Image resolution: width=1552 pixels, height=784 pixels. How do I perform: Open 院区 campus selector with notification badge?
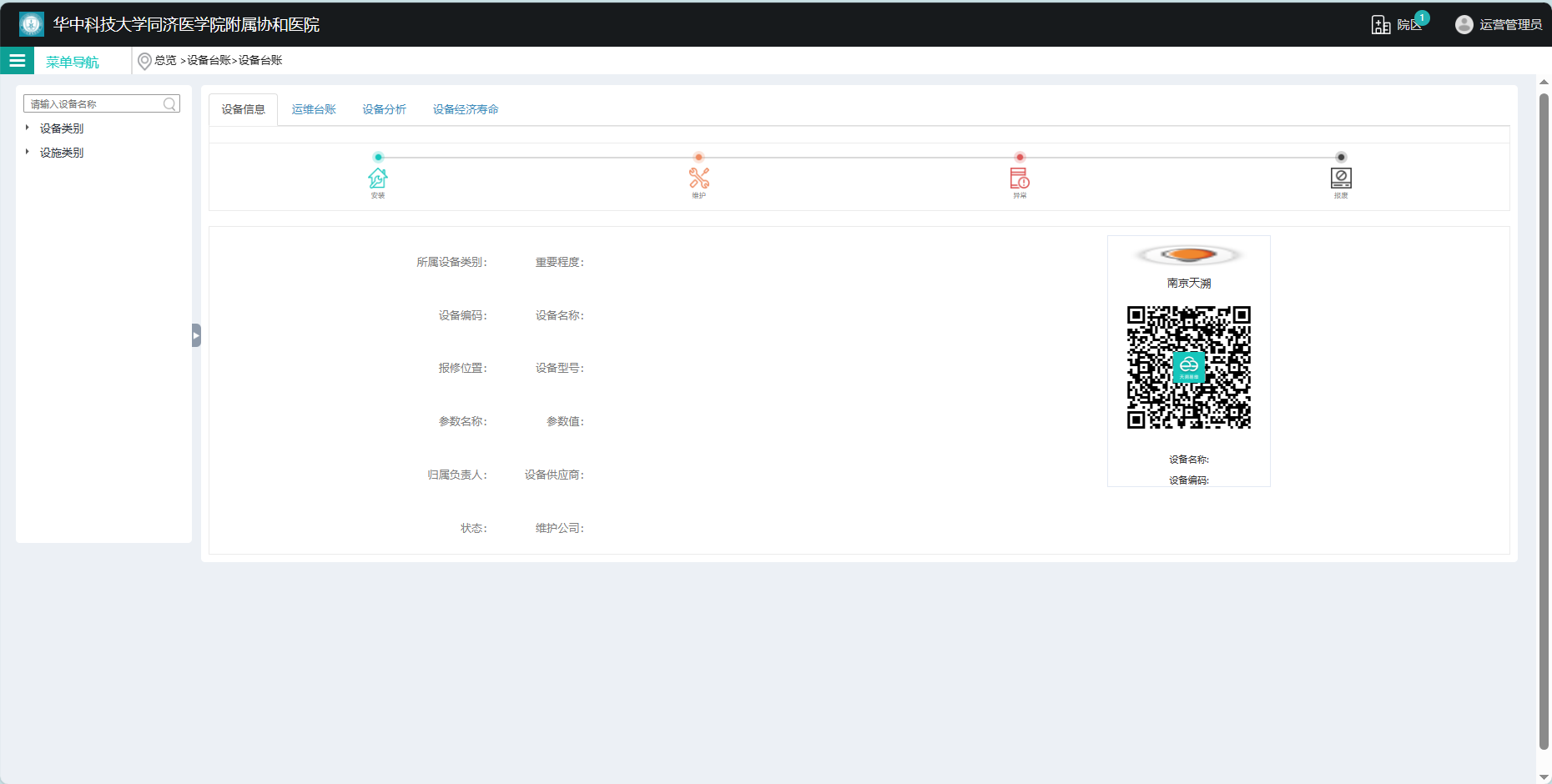tap(1399, 24)
